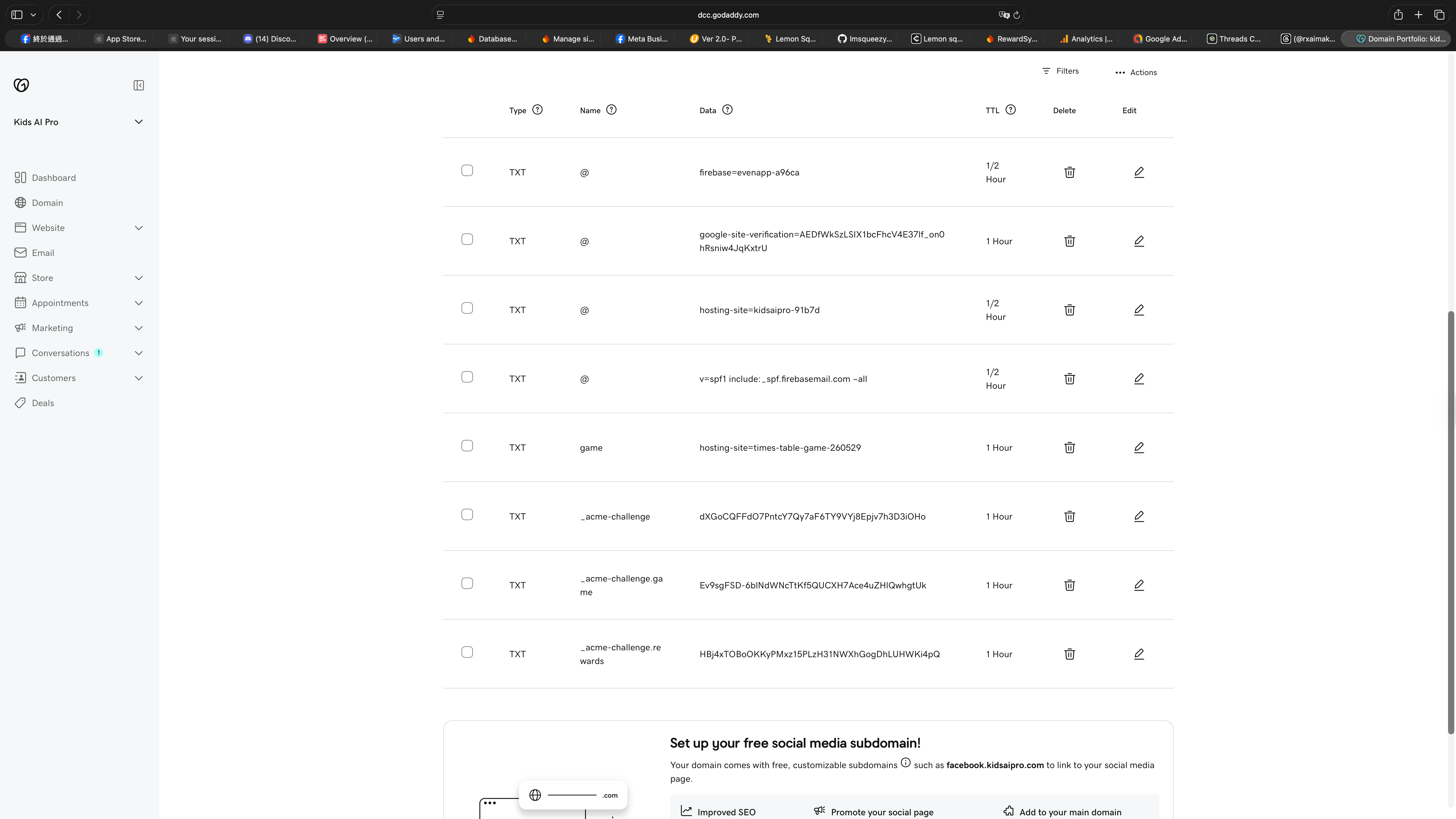1456x819 pixels.
Task: Delete the _acme-challenge record starting dXGoCQ
Action: pos(1069,517)
